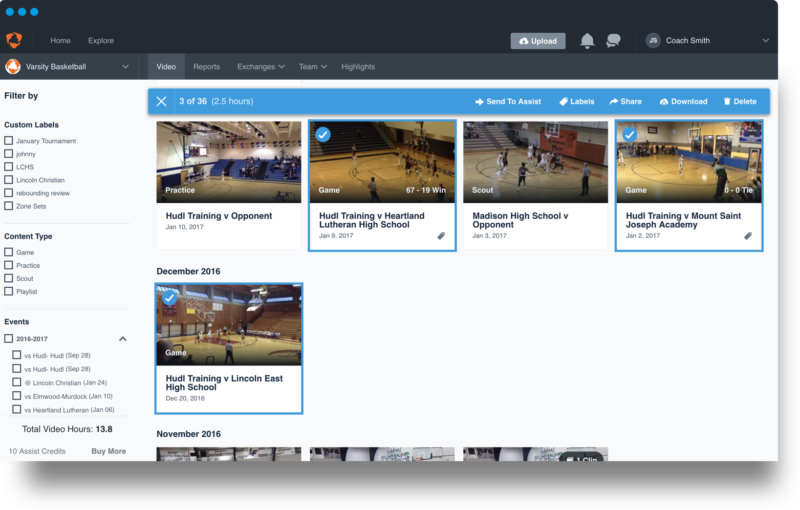Click Buy More assist credits

click(109, 451)
